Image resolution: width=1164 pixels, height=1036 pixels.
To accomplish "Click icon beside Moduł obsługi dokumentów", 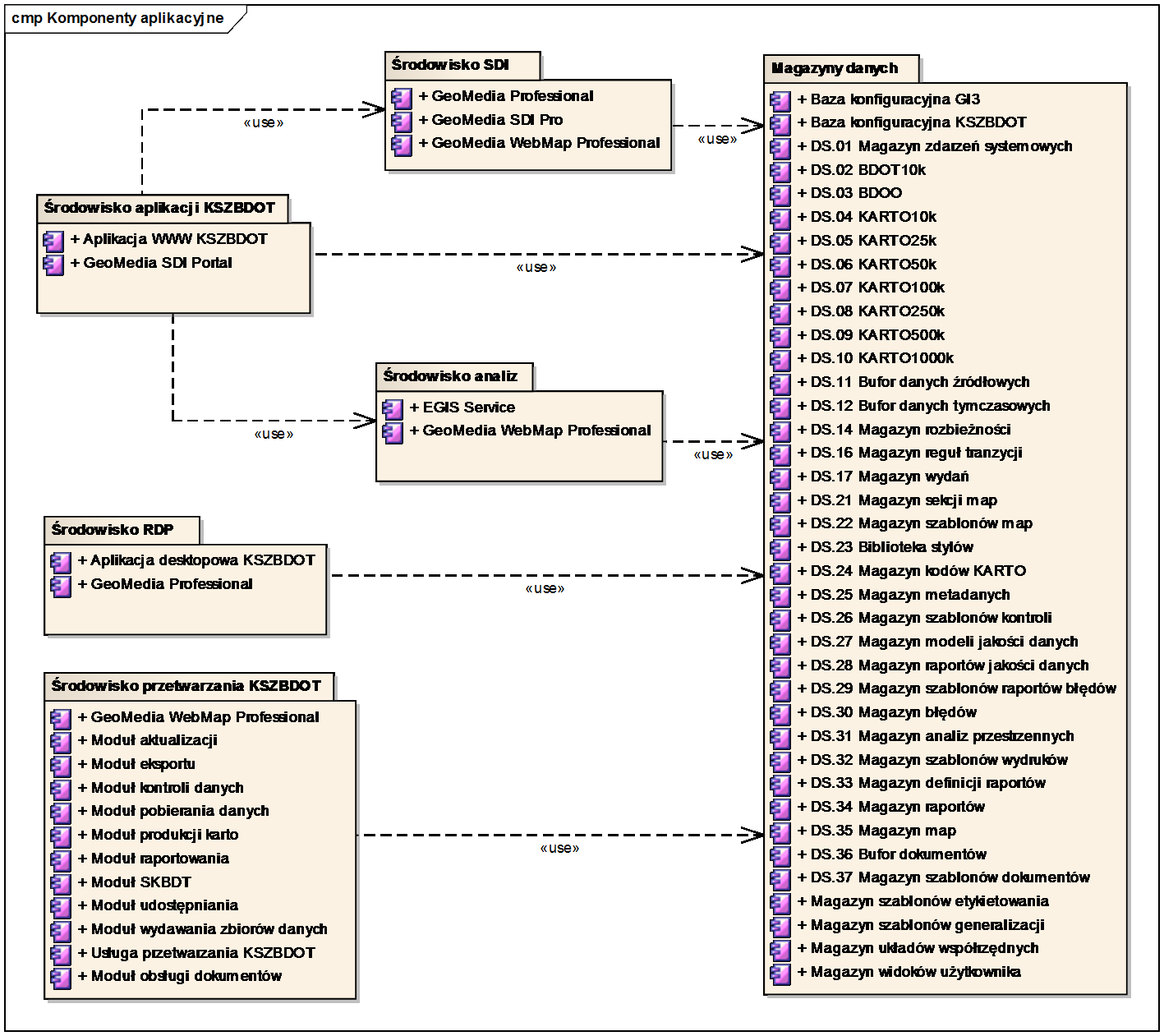I will click(61, 978).
